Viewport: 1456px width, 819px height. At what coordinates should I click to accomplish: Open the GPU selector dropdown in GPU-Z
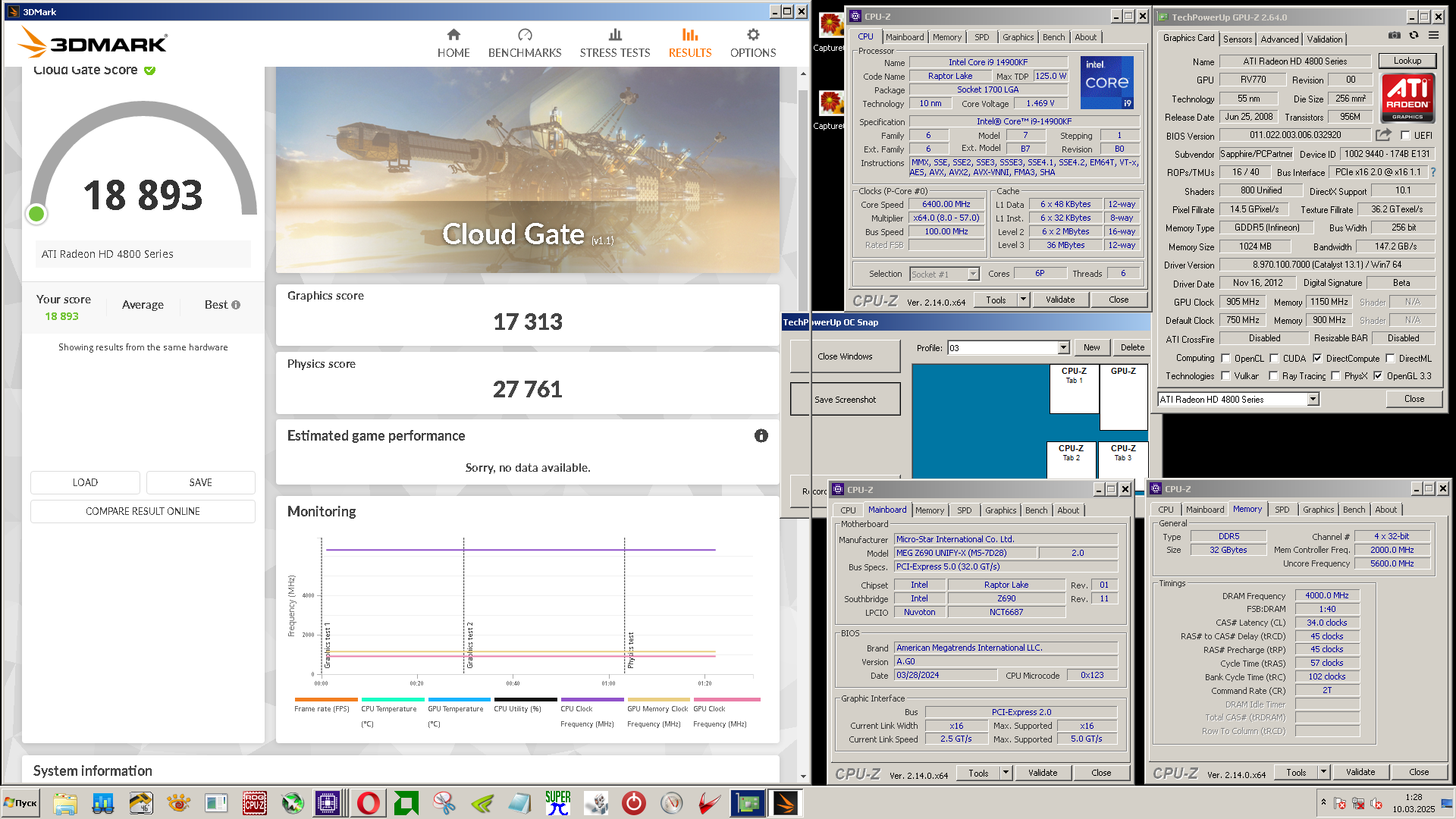(1313, 400)
